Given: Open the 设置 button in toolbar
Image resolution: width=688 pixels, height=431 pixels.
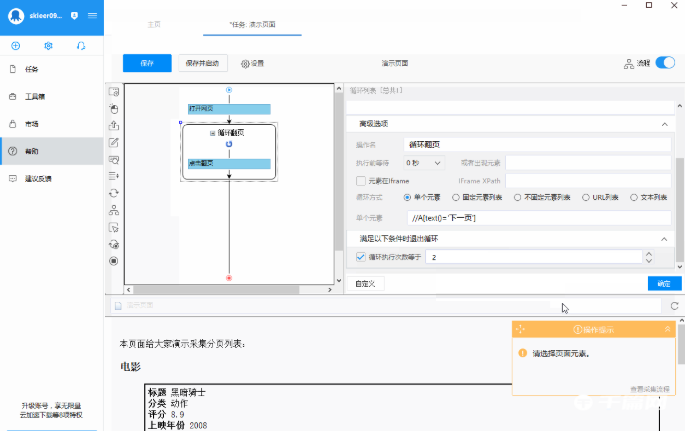Looking at the screenshot, I should point(252,64).
